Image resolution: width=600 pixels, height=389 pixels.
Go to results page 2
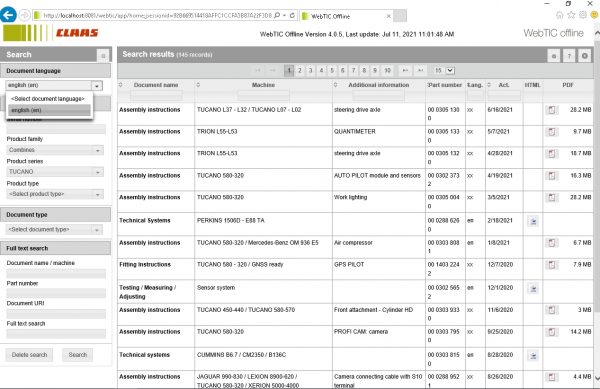(x=300, y=70)
